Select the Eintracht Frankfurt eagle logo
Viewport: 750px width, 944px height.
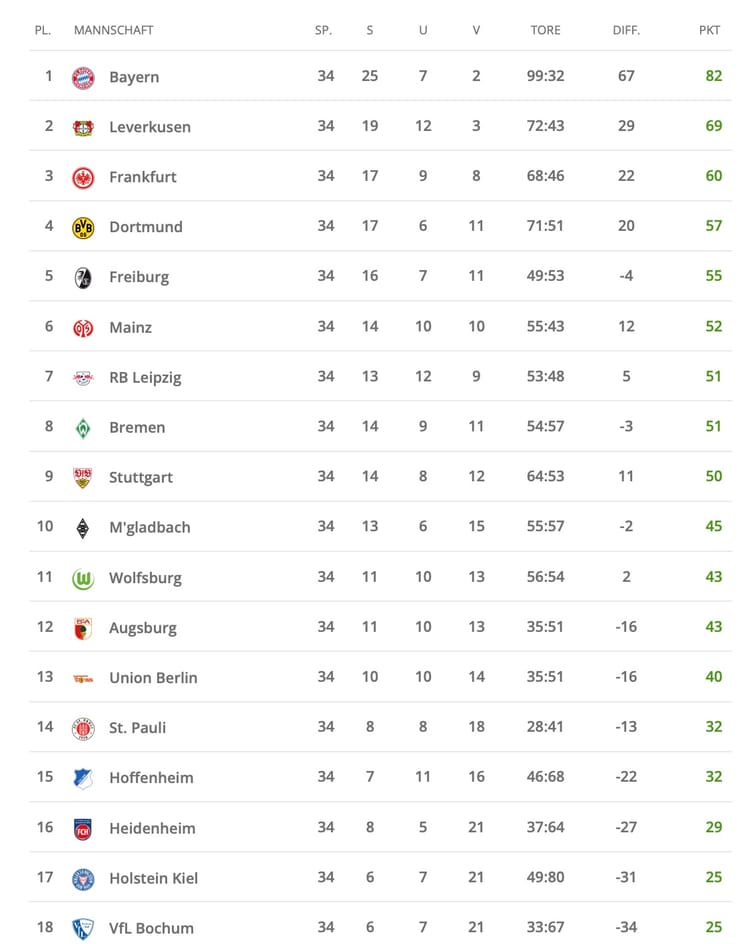click(x=83, y=178)
